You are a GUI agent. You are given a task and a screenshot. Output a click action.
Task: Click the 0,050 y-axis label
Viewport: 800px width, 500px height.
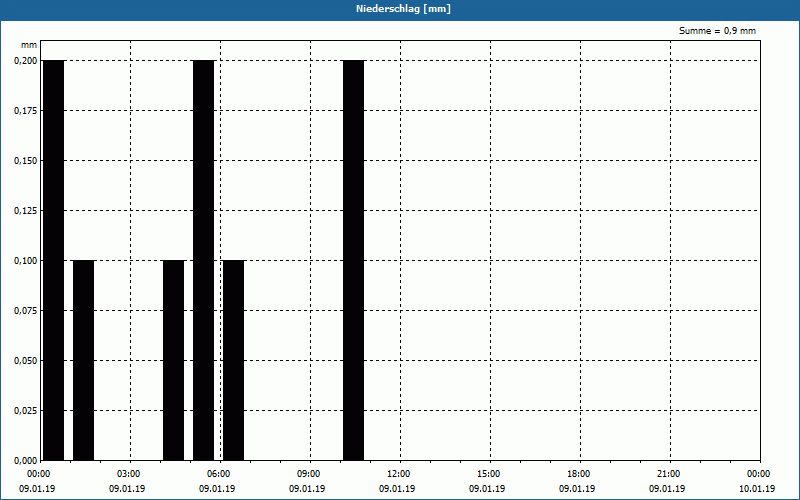click(x=26, y=361)
